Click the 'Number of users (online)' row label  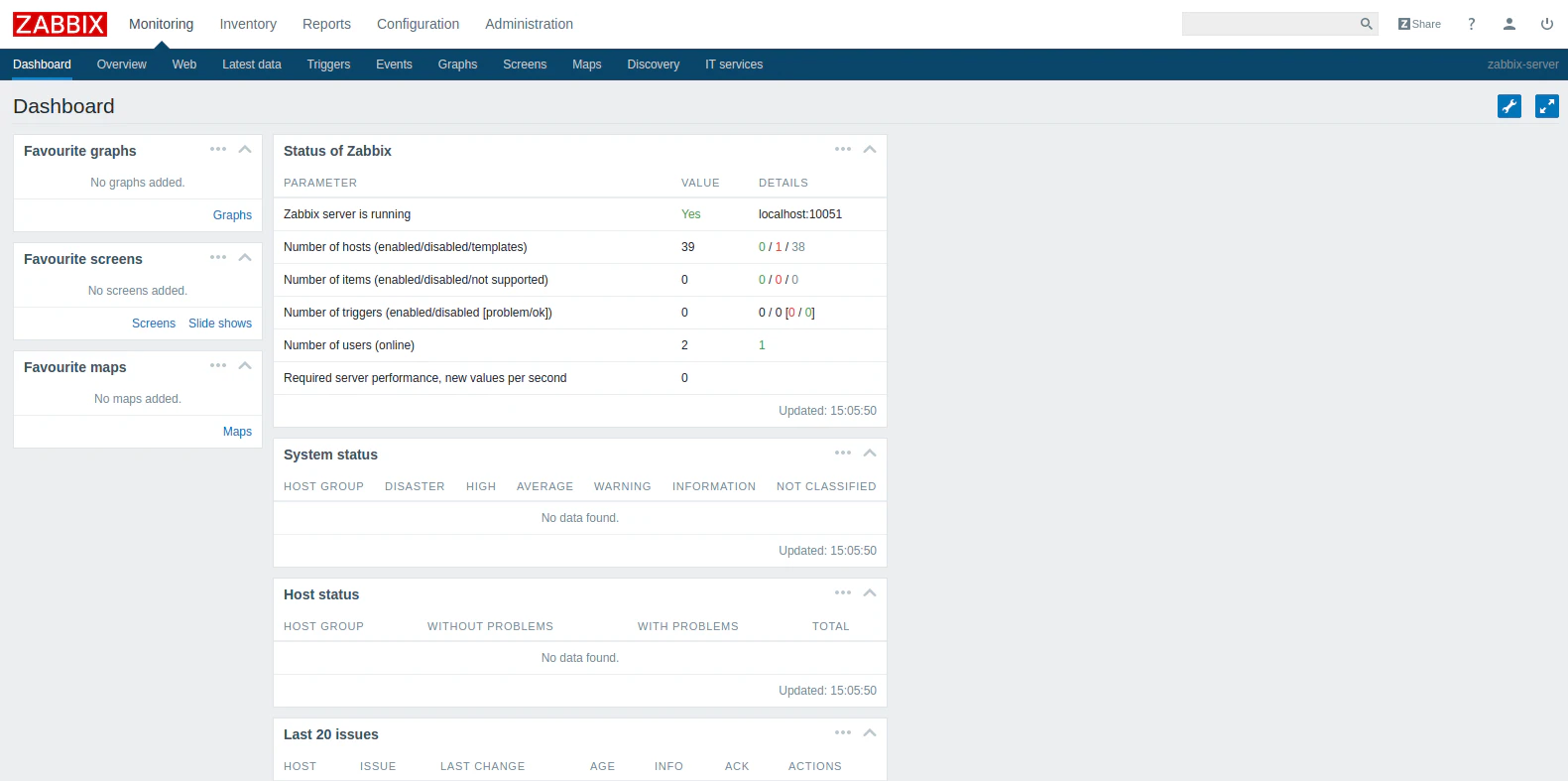(349, 345)
